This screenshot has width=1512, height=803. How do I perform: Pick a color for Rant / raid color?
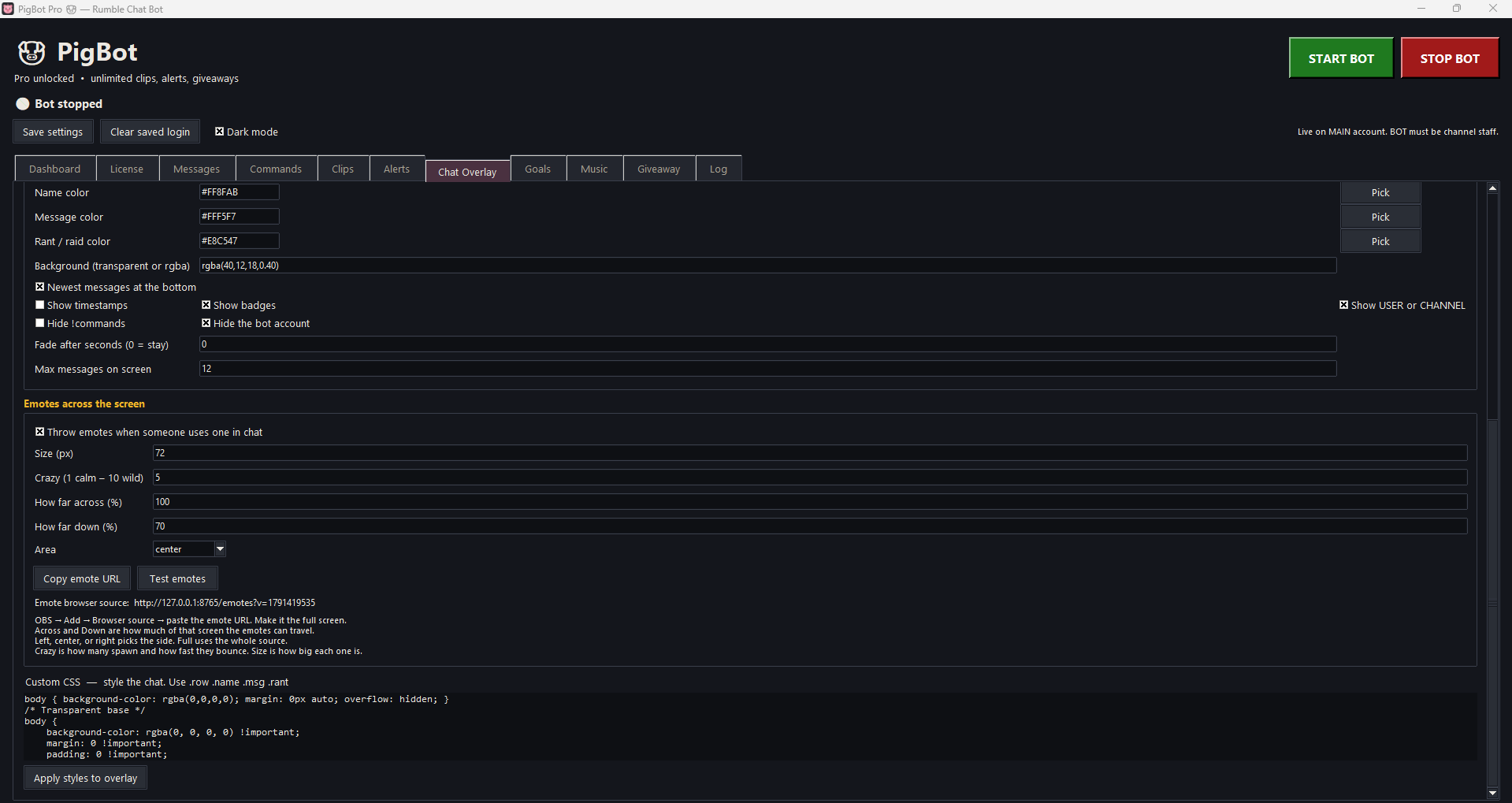pos(1380,241)
